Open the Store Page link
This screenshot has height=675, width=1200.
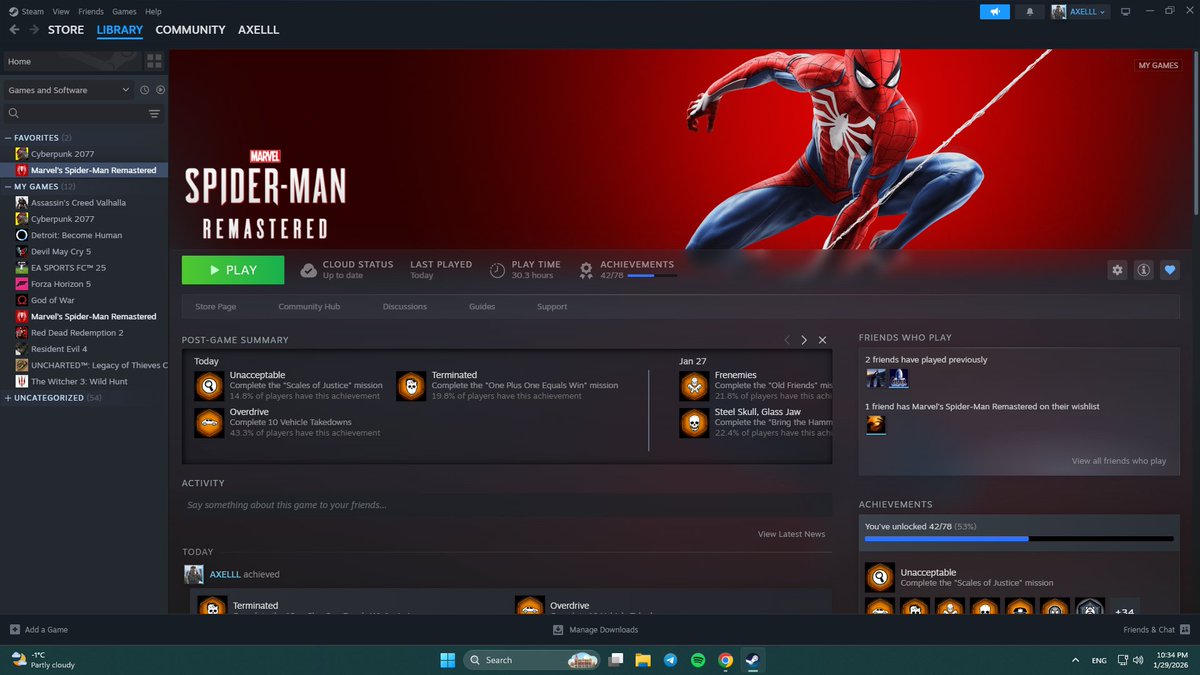[x=215, y=306]
